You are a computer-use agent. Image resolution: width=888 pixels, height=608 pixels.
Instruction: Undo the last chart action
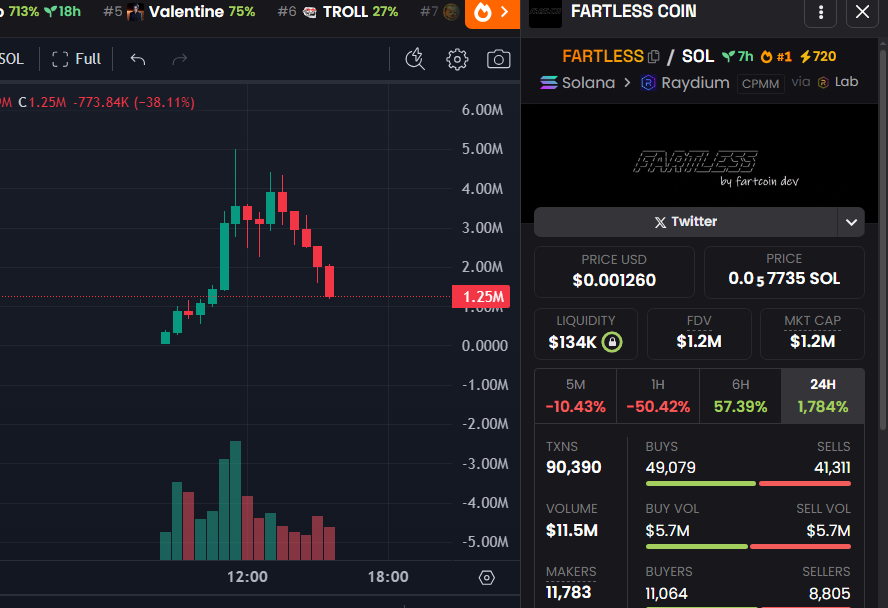(x=138, y=59)
